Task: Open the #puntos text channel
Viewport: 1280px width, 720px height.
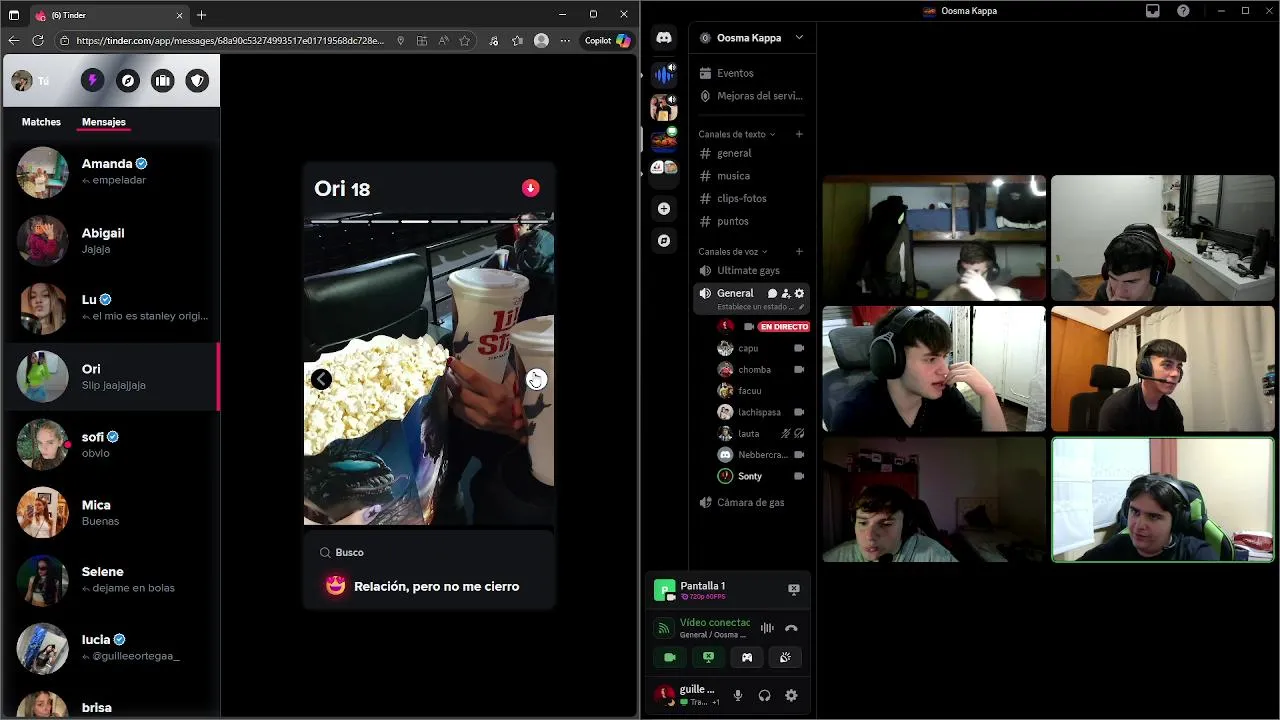Action: click(x=751, y=221)
